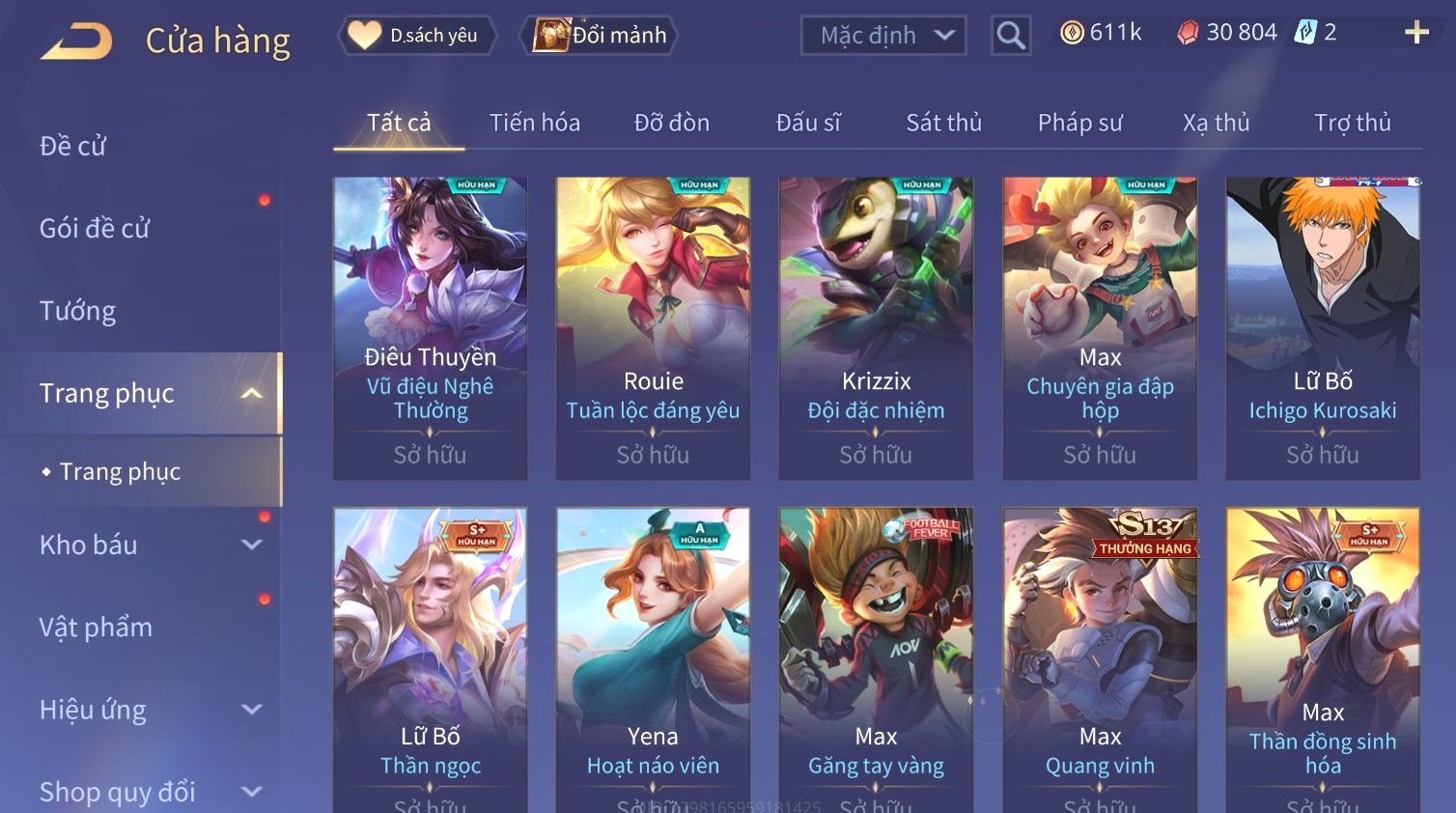Screen dimensions: 1456x813
Task: Open the heart wishlist D.sách yêu
Action: pyautogui.click(x=418, y=36)
